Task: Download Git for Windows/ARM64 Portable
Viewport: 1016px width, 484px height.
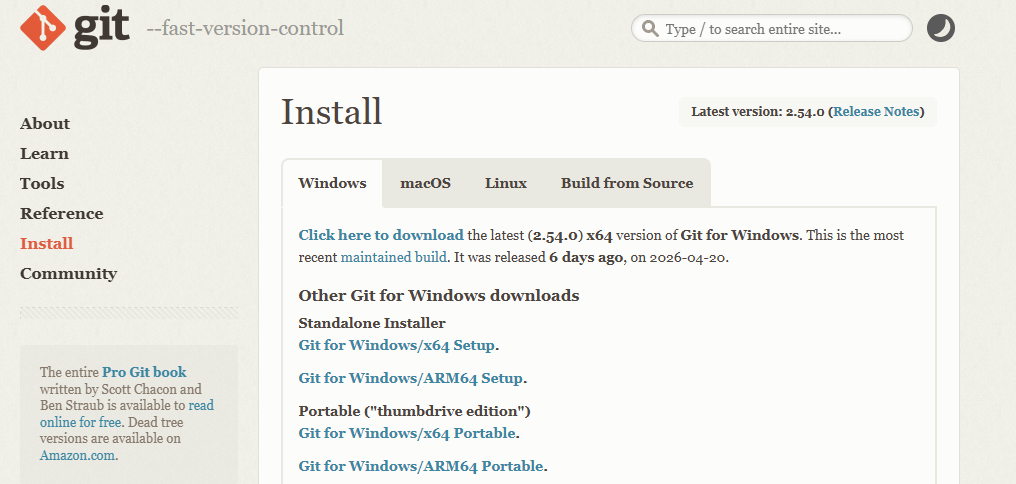Action: point(421,467)
